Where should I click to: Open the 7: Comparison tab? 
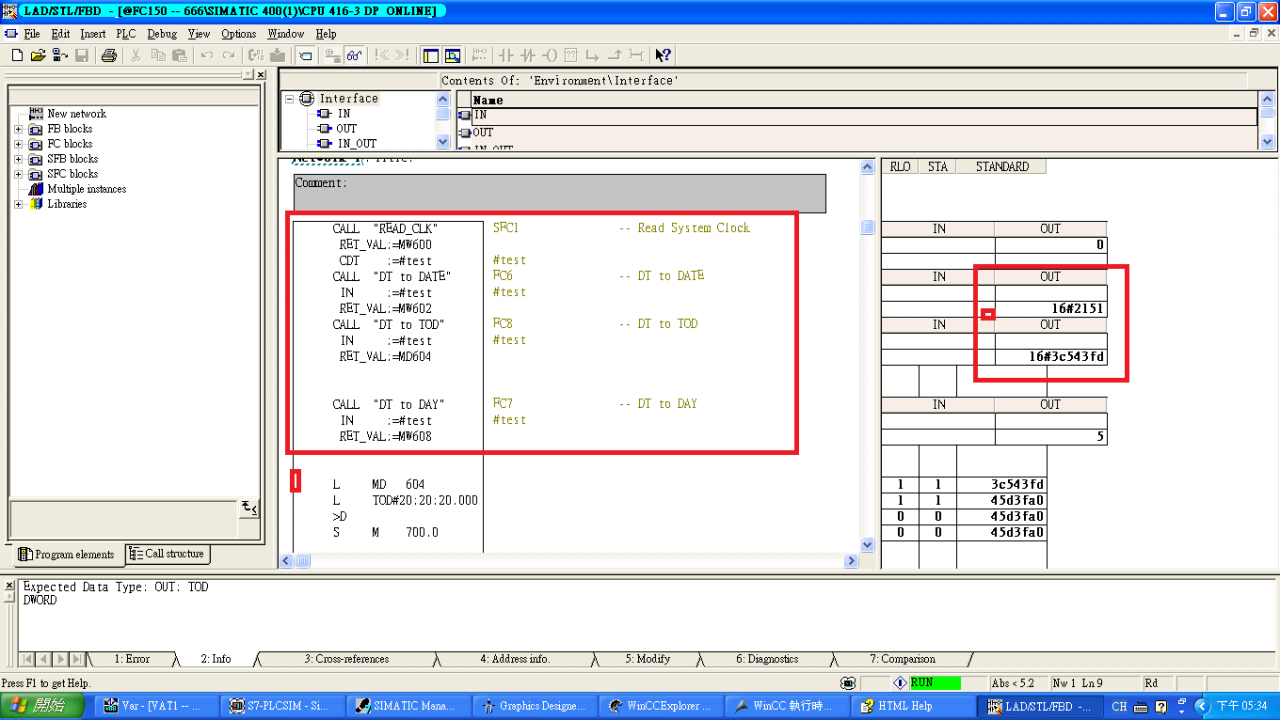pos(902,659)
